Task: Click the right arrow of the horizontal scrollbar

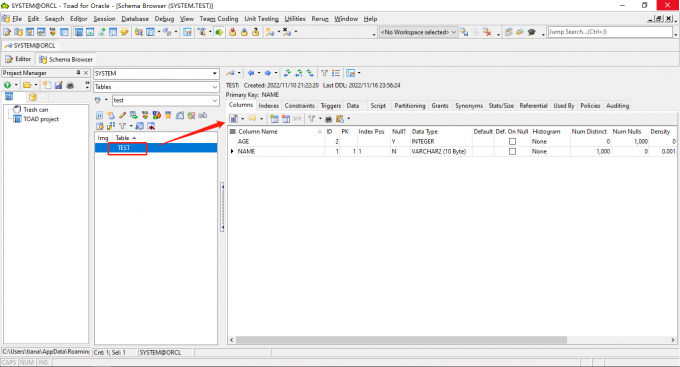Action: point(673,340)
